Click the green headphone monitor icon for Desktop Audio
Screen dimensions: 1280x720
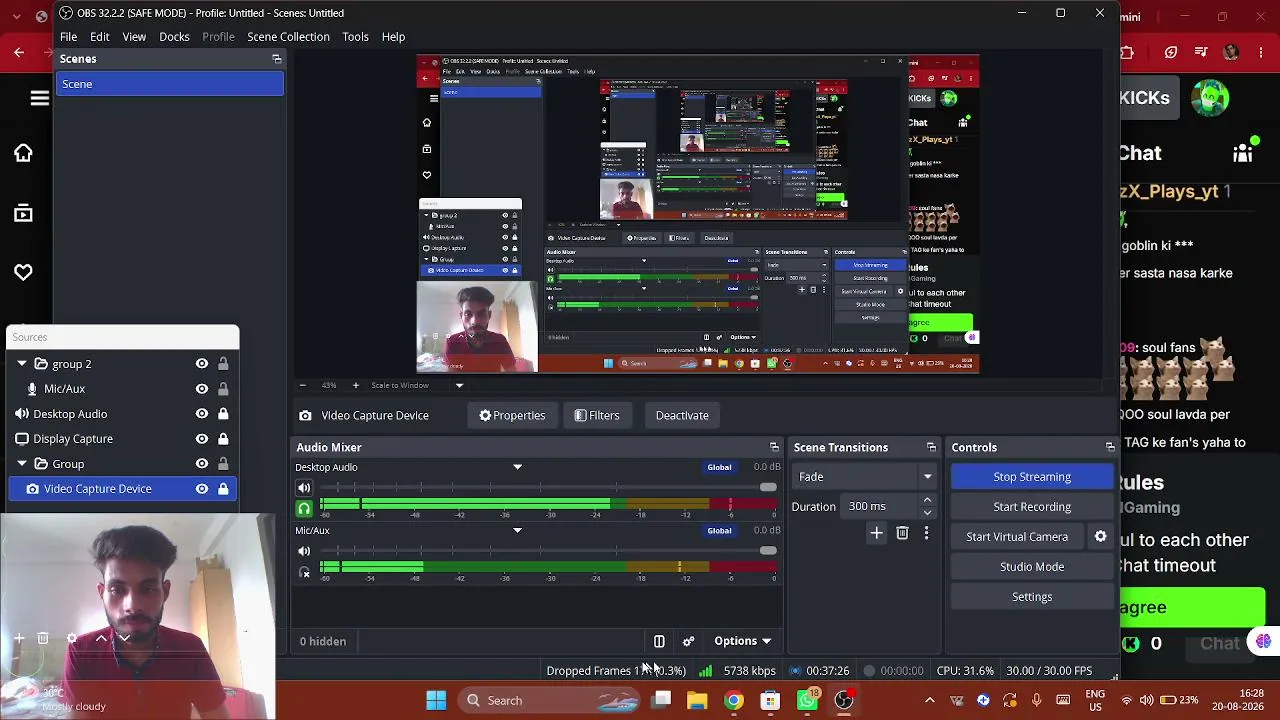tap(304, 508)
